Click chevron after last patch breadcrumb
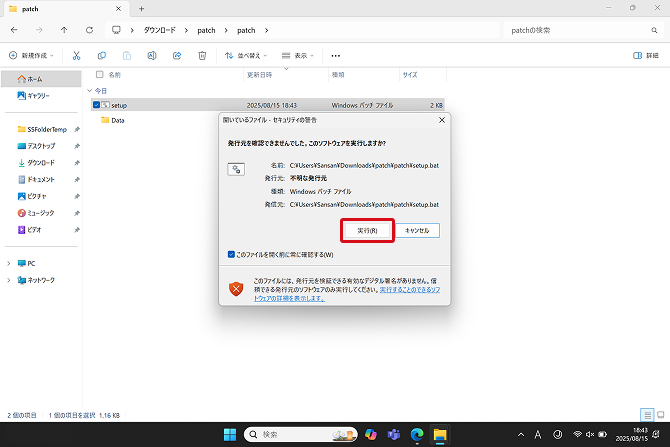 (267, 30)
